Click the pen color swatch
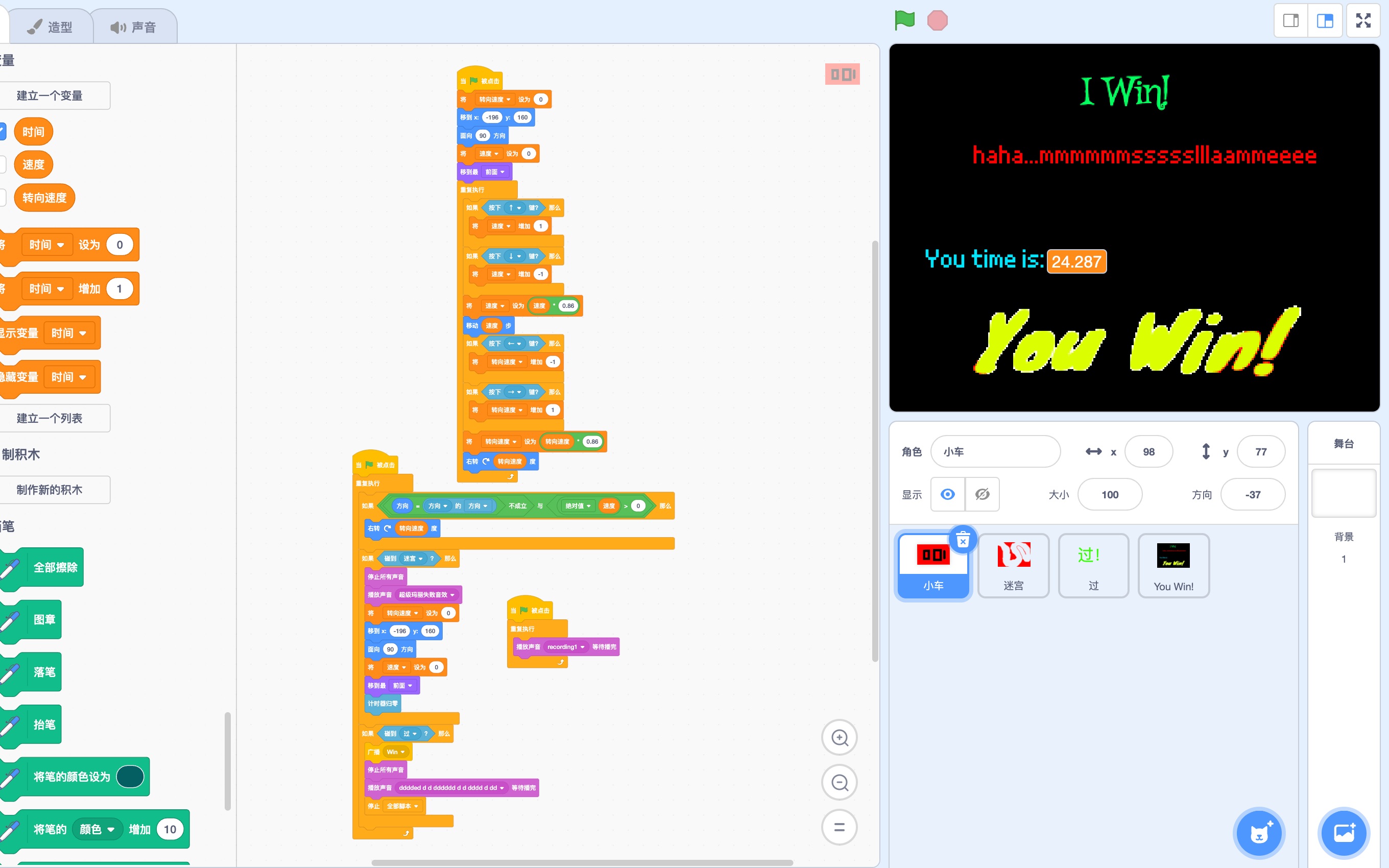This screenshot has width=1389, height=868. click(x=130, y=777)
